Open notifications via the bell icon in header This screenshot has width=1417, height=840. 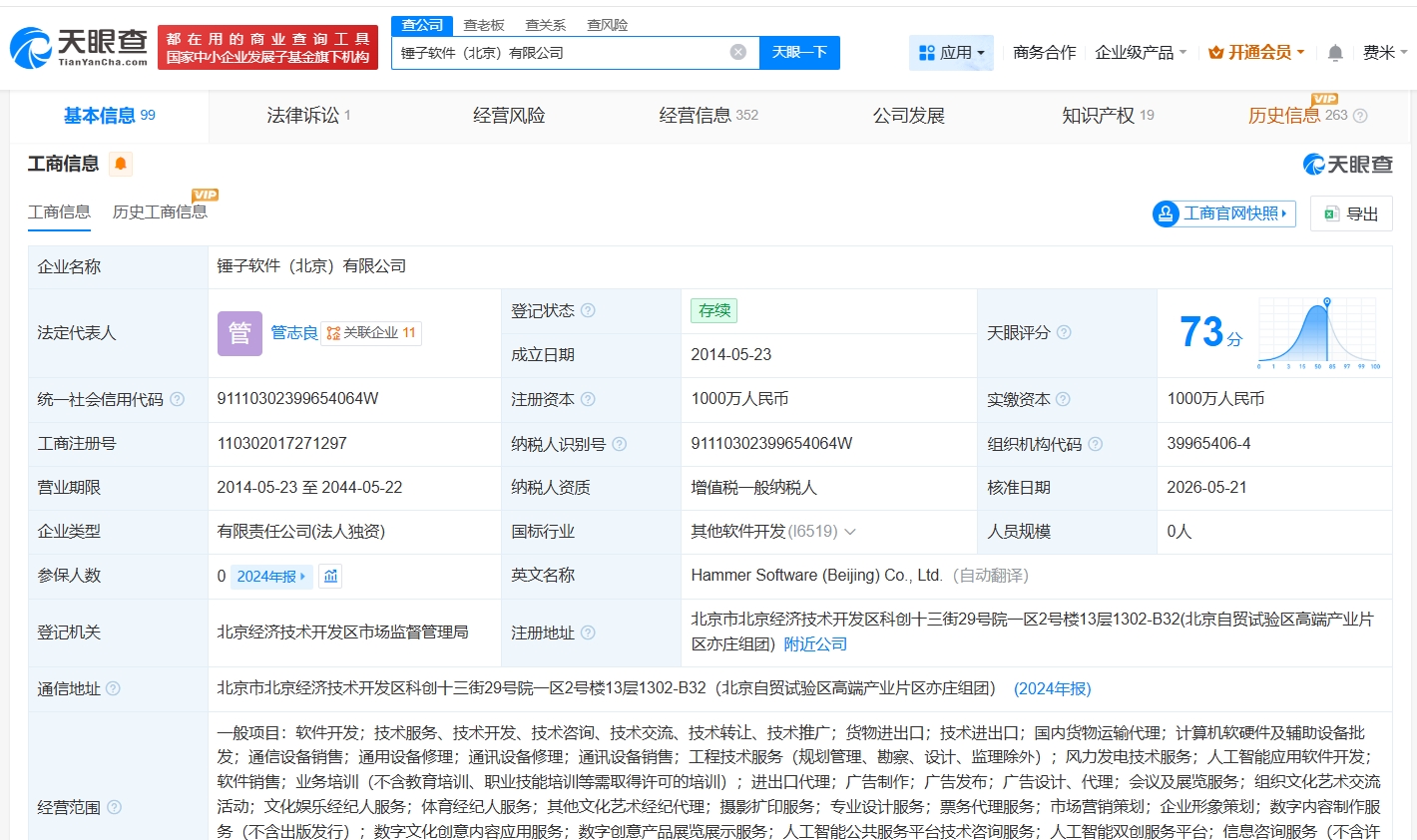click(1335, 53)
